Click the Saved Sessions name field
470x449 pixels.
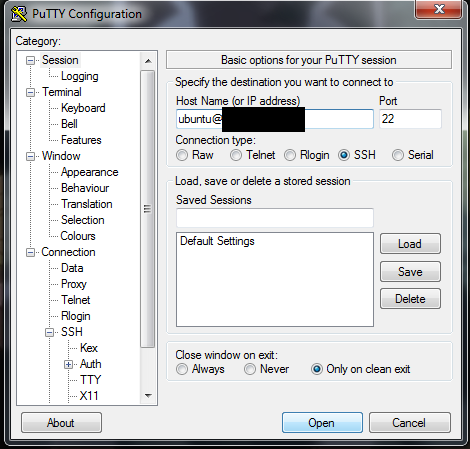pos(275,218)
